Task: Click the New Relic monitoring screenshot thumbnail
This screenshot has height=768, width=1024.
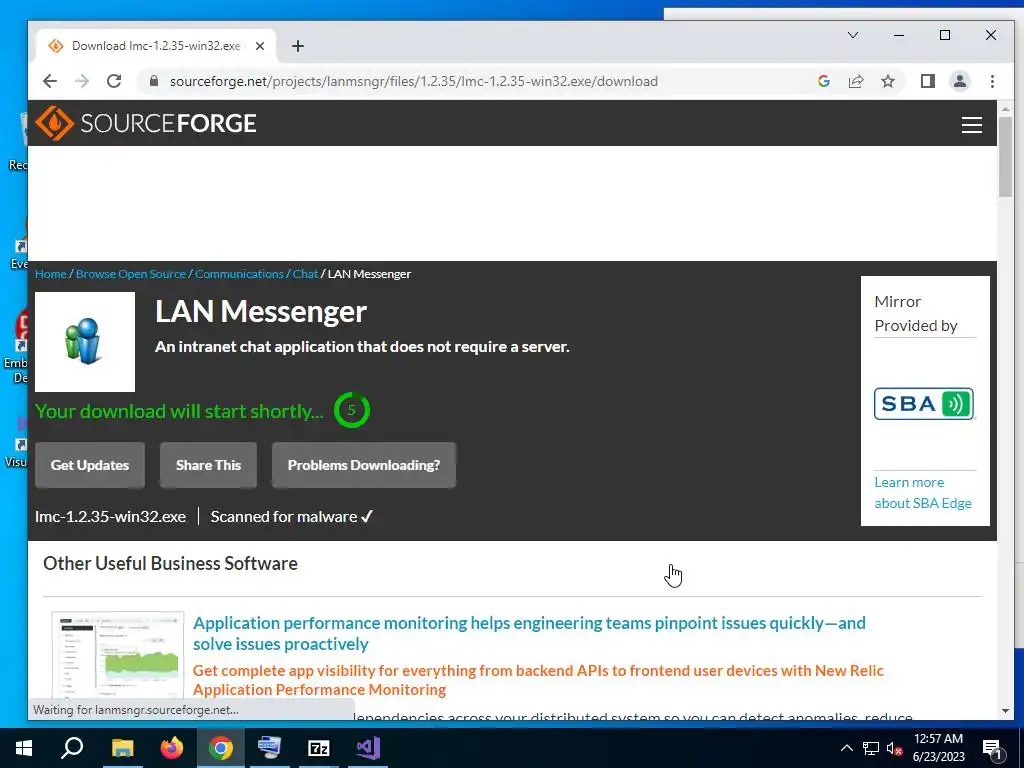Action: pos(118,656)
